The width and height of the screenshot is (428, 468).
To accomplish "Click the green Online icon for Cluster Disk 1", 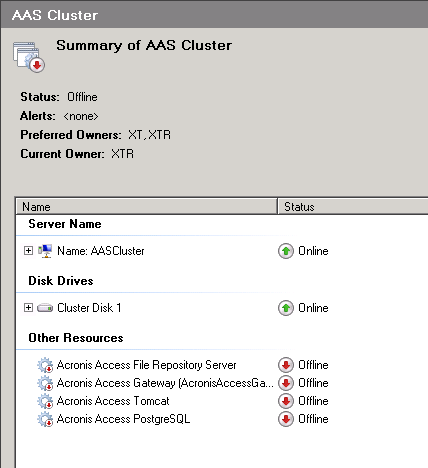I will point(286,308).
